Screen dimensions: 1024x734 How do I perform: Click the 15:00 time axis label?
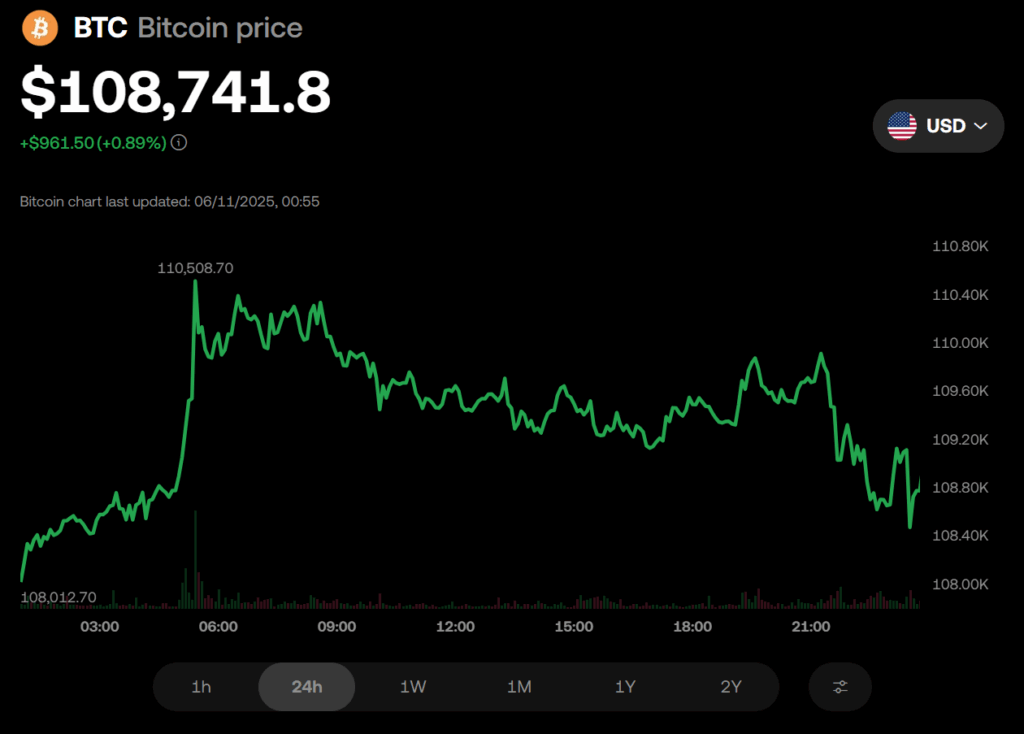pyautogui.click(x=574, y=627)
